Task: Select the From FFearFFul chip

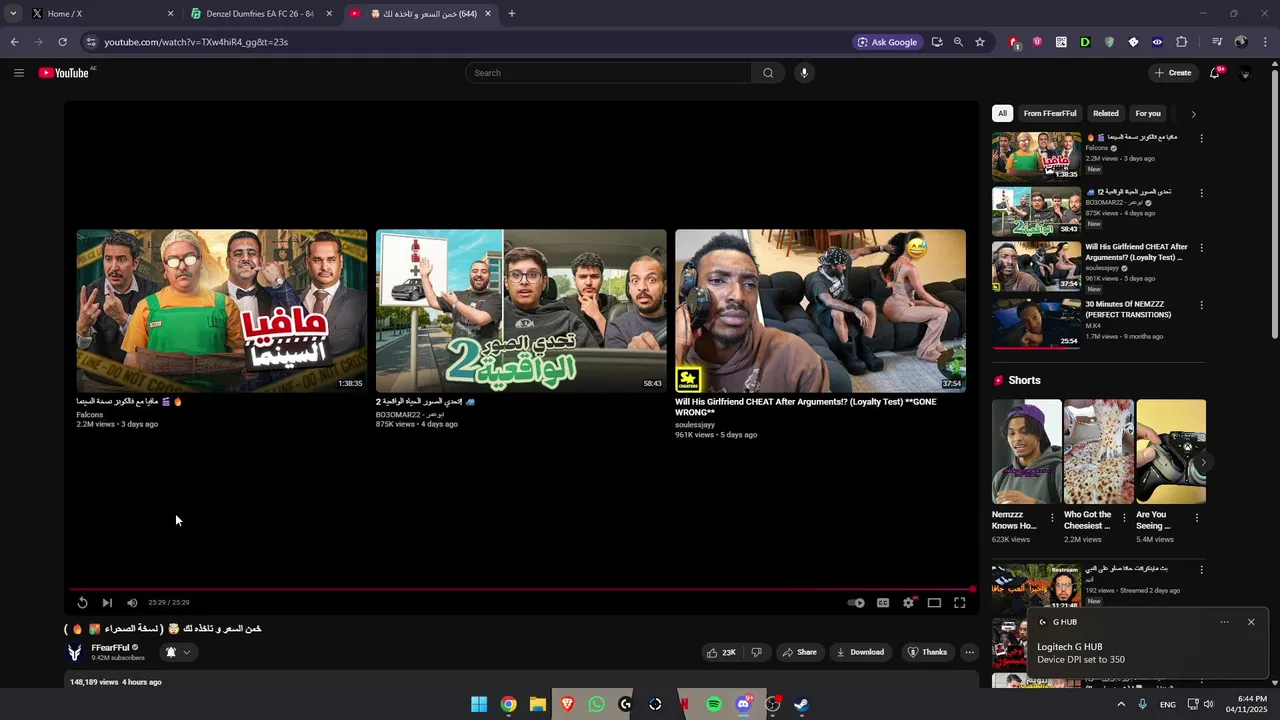Action: 1050,114
